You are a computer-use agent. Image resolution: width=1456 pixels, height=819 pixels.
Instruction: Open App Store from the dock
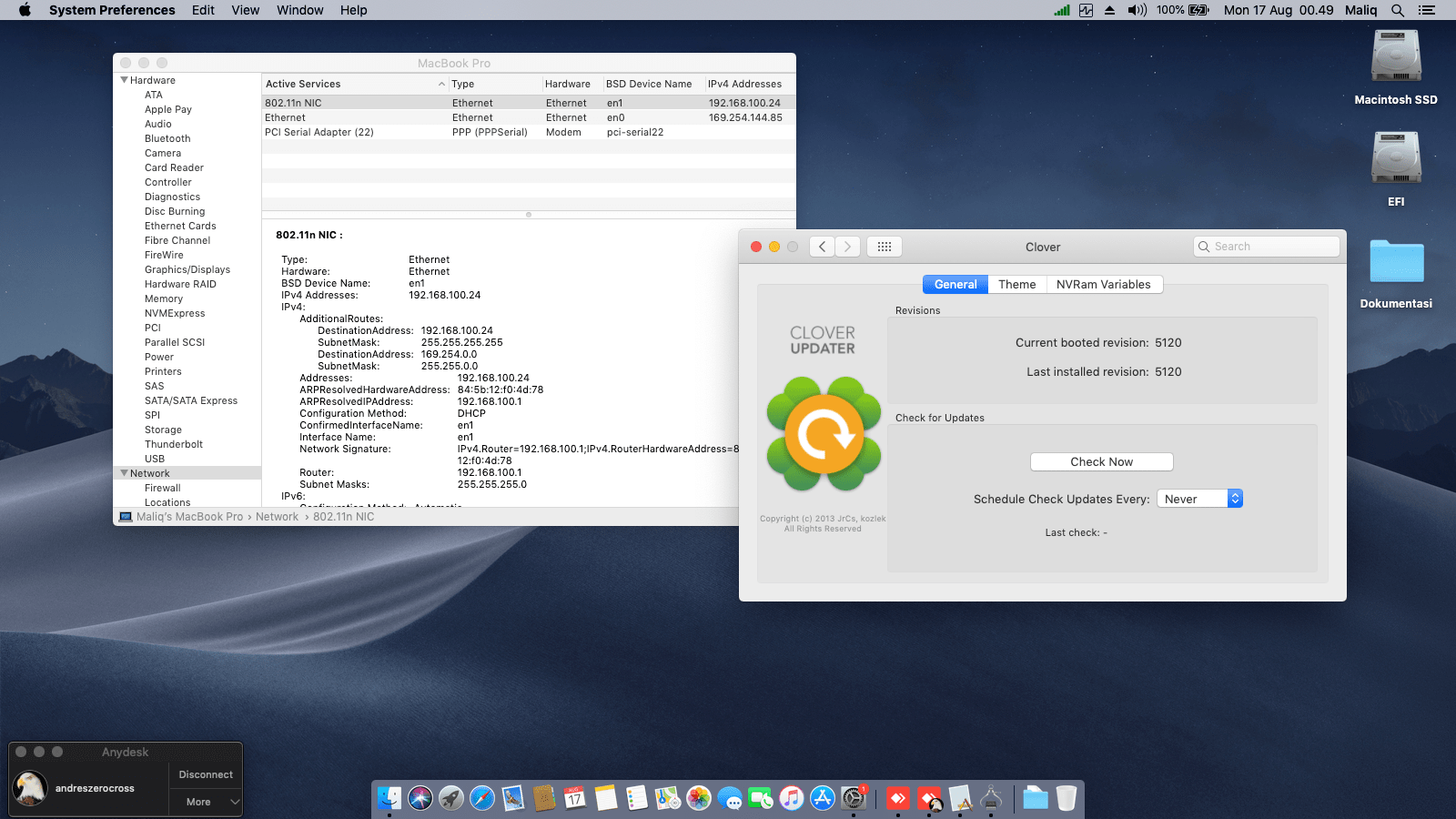coord(823,799)
